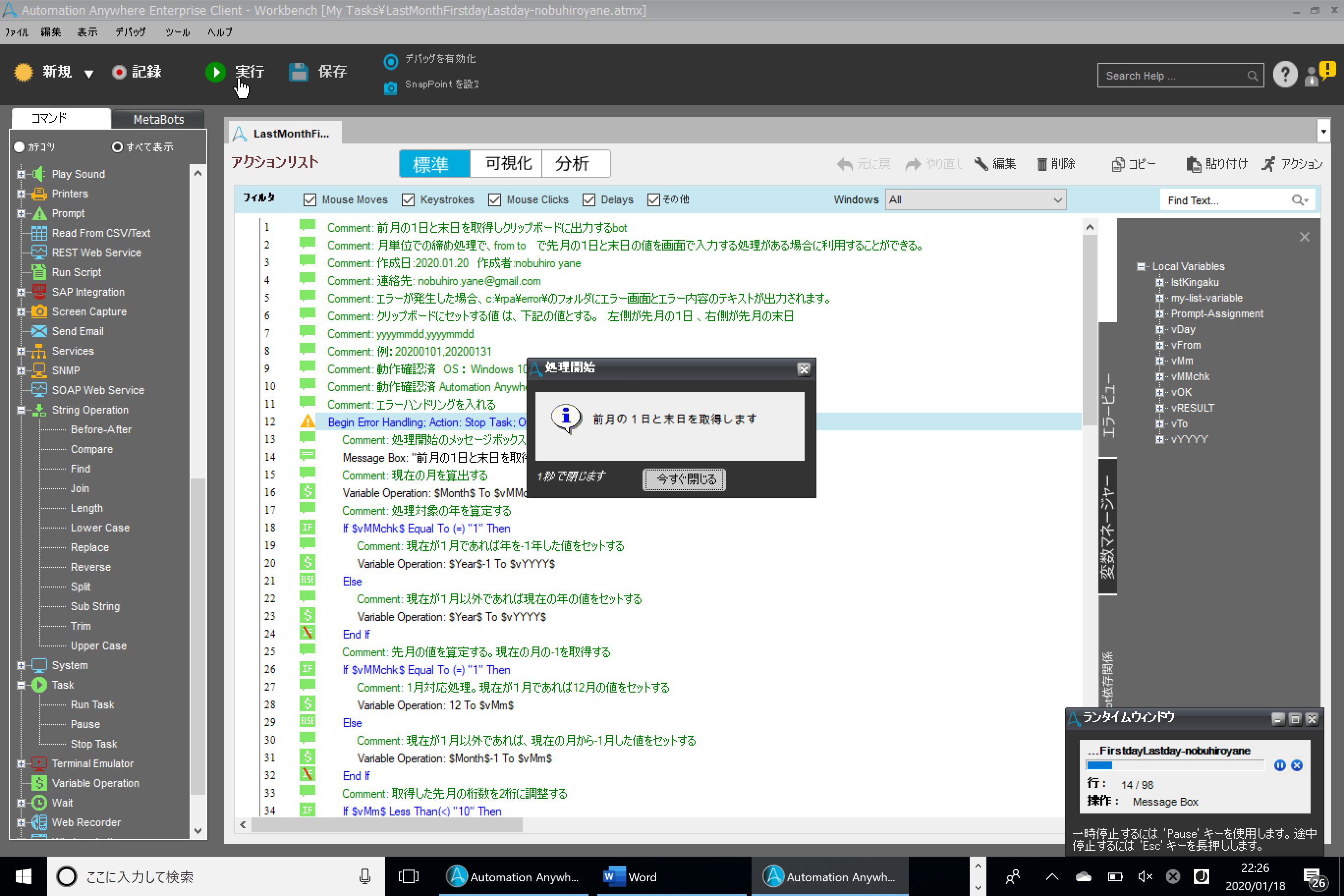Select the すべて表示 radio button
The image size is (1344, 896).
point(117,147)
